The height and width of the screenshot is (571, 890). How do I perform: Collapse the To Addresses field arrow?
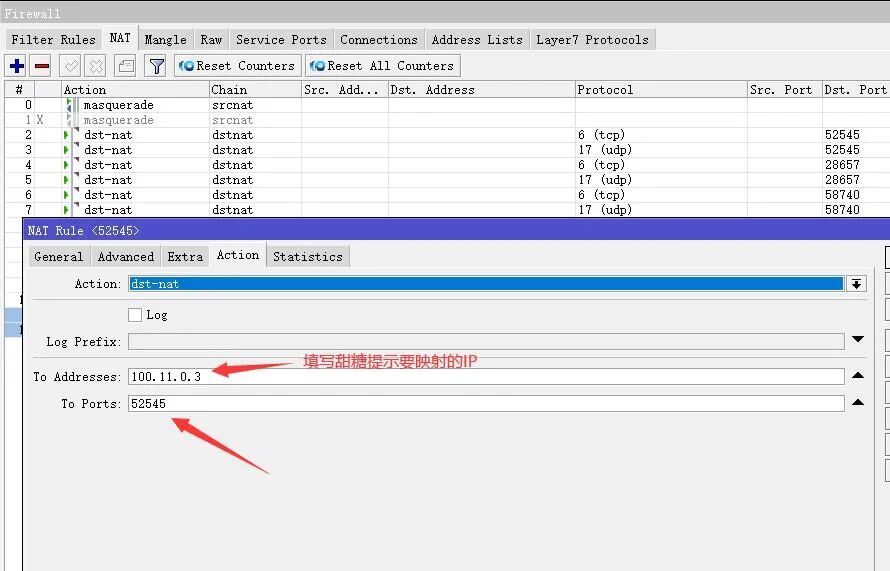coord(858,375)
